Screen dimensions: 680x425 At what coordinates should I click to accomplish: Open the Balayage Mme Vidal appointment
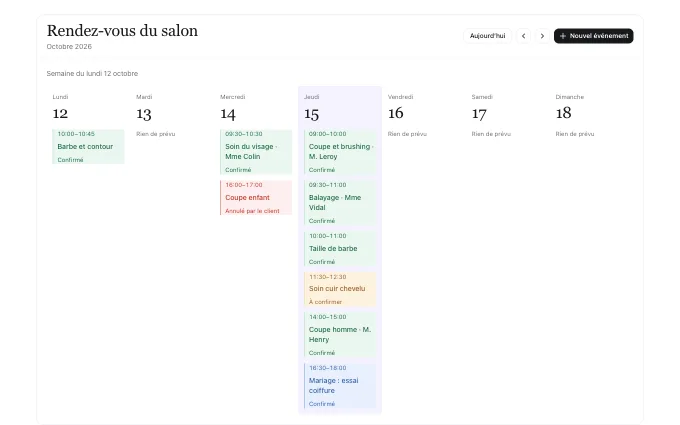point(340,203)
